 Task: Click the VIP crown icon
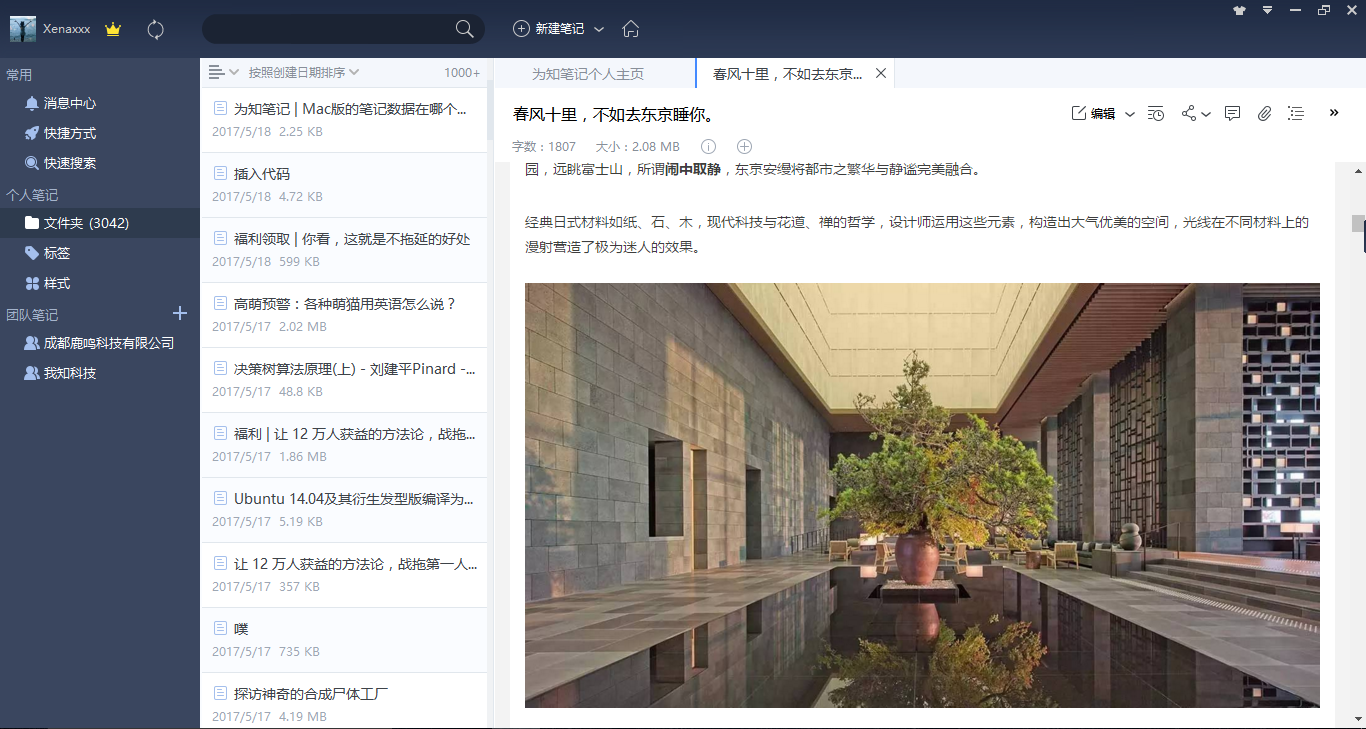113,29
